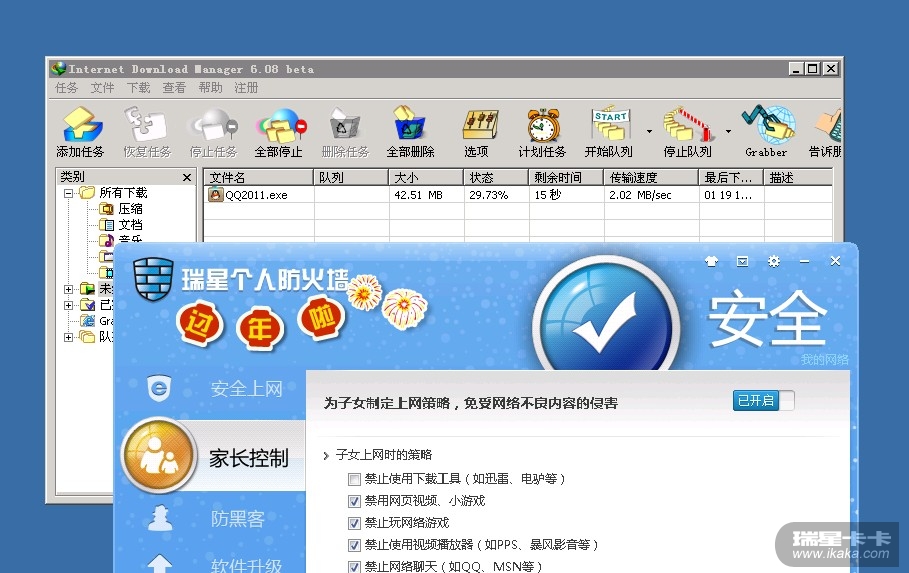The height and width of the screenshot is (573, 909).
Task: Expand the queues tree node
Action: click(x=68, y=337)
